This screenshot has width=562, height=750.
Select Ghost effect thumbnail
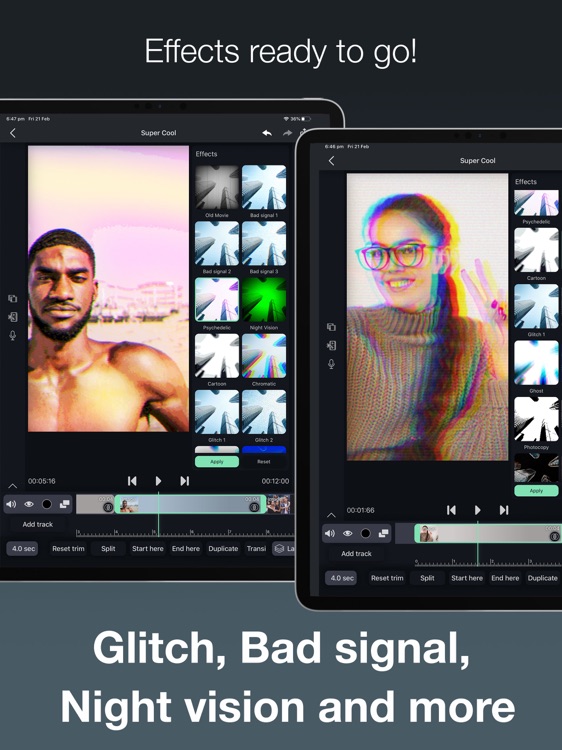pyautogui.click(x=536, y=363)
